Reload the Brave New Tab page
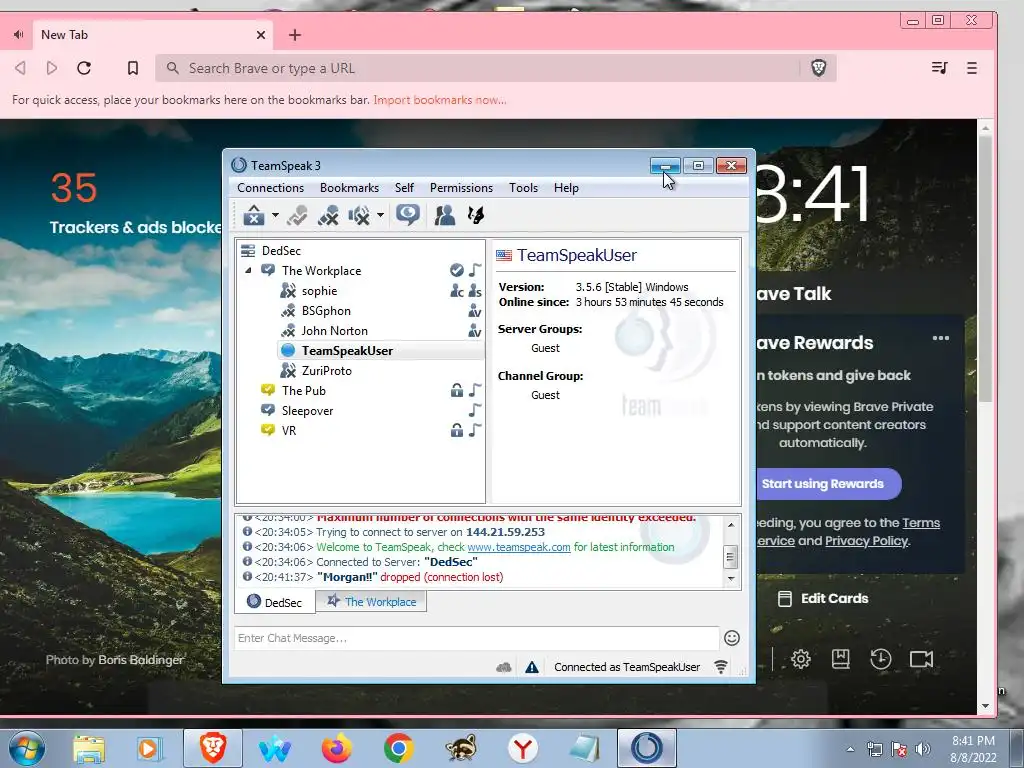 pyautogui.click(x=84, y=68)
